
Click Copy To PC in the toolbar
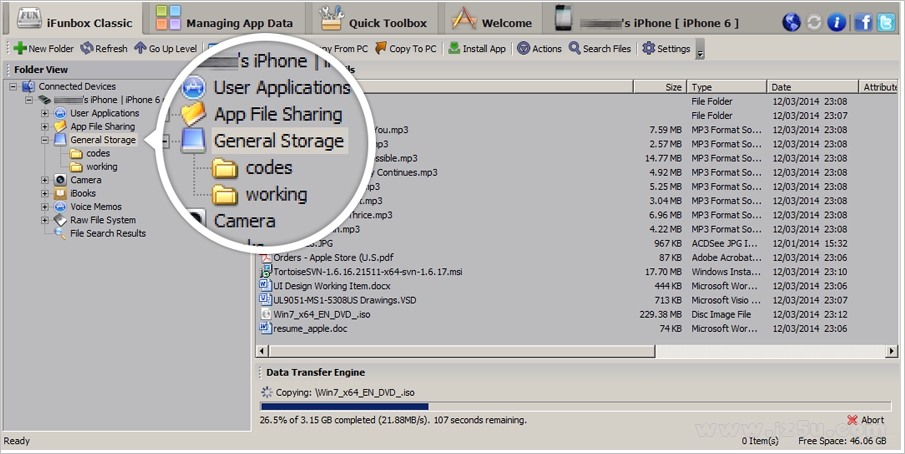pyautogui.click(x=406, y=48)
